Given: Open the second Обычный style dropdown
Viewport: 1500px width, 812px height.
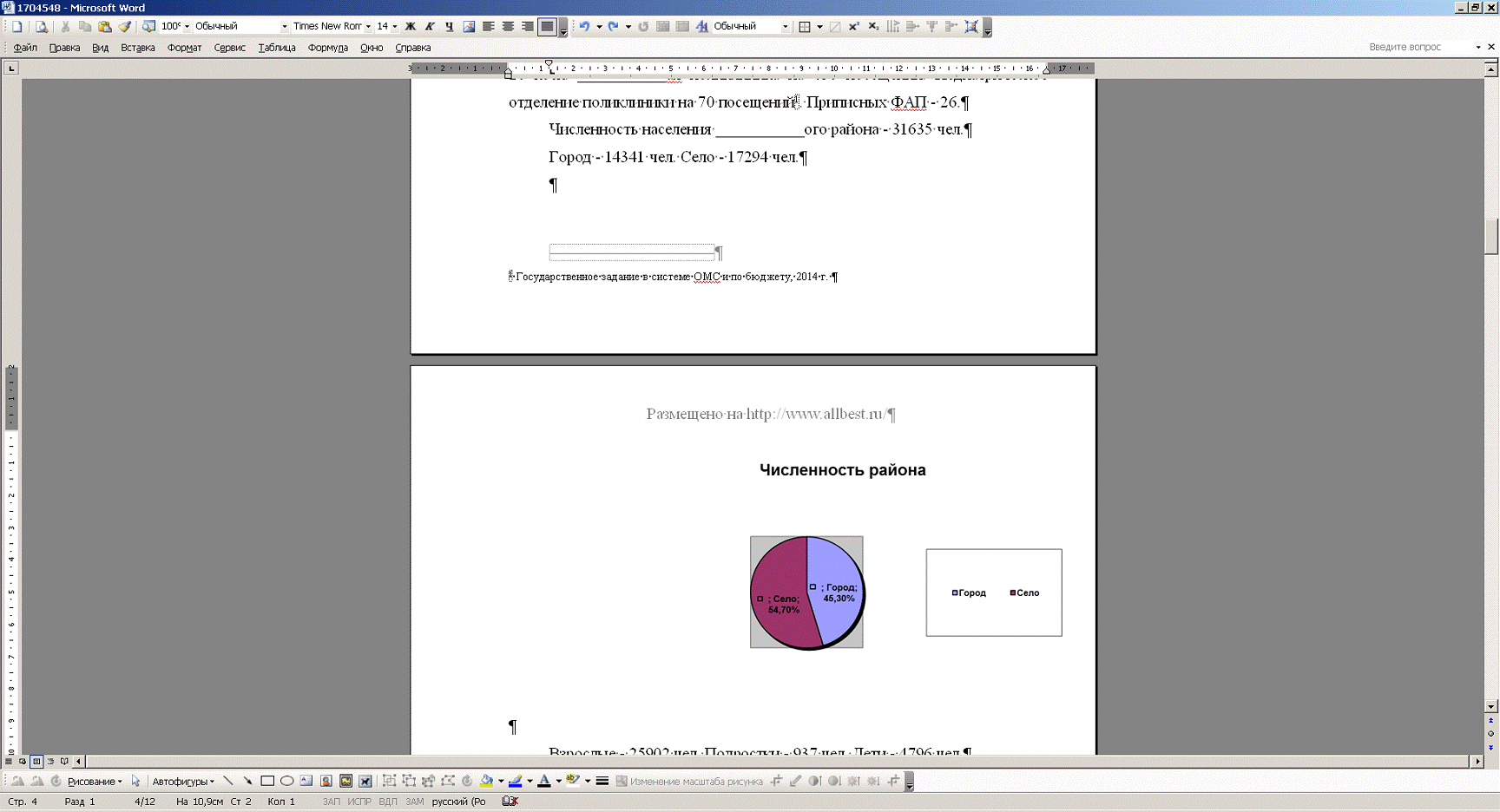Looking at the screenshot, I should (786, 27).
